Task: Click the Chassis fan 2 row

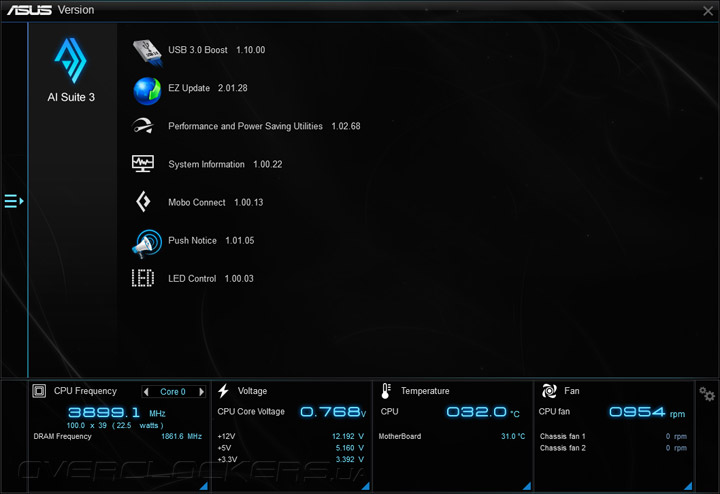Action: (613, 448)
